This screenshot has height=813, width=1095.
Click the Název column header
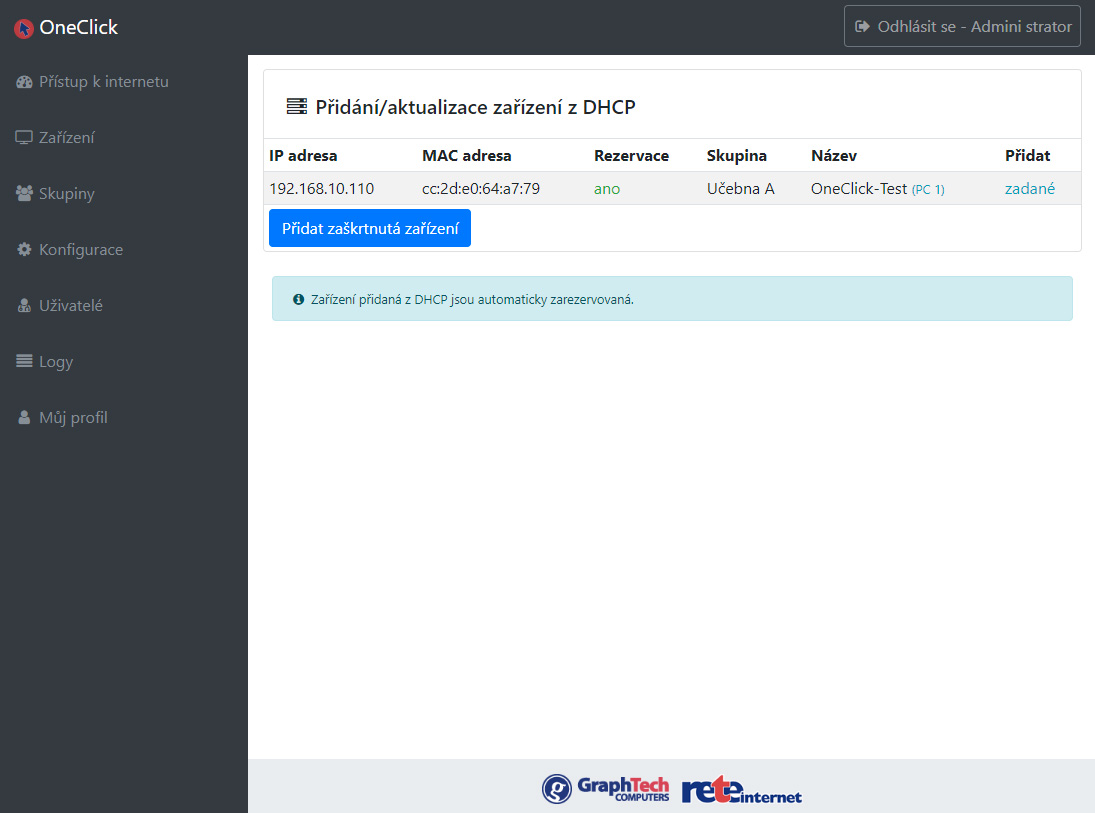[834, 156]
